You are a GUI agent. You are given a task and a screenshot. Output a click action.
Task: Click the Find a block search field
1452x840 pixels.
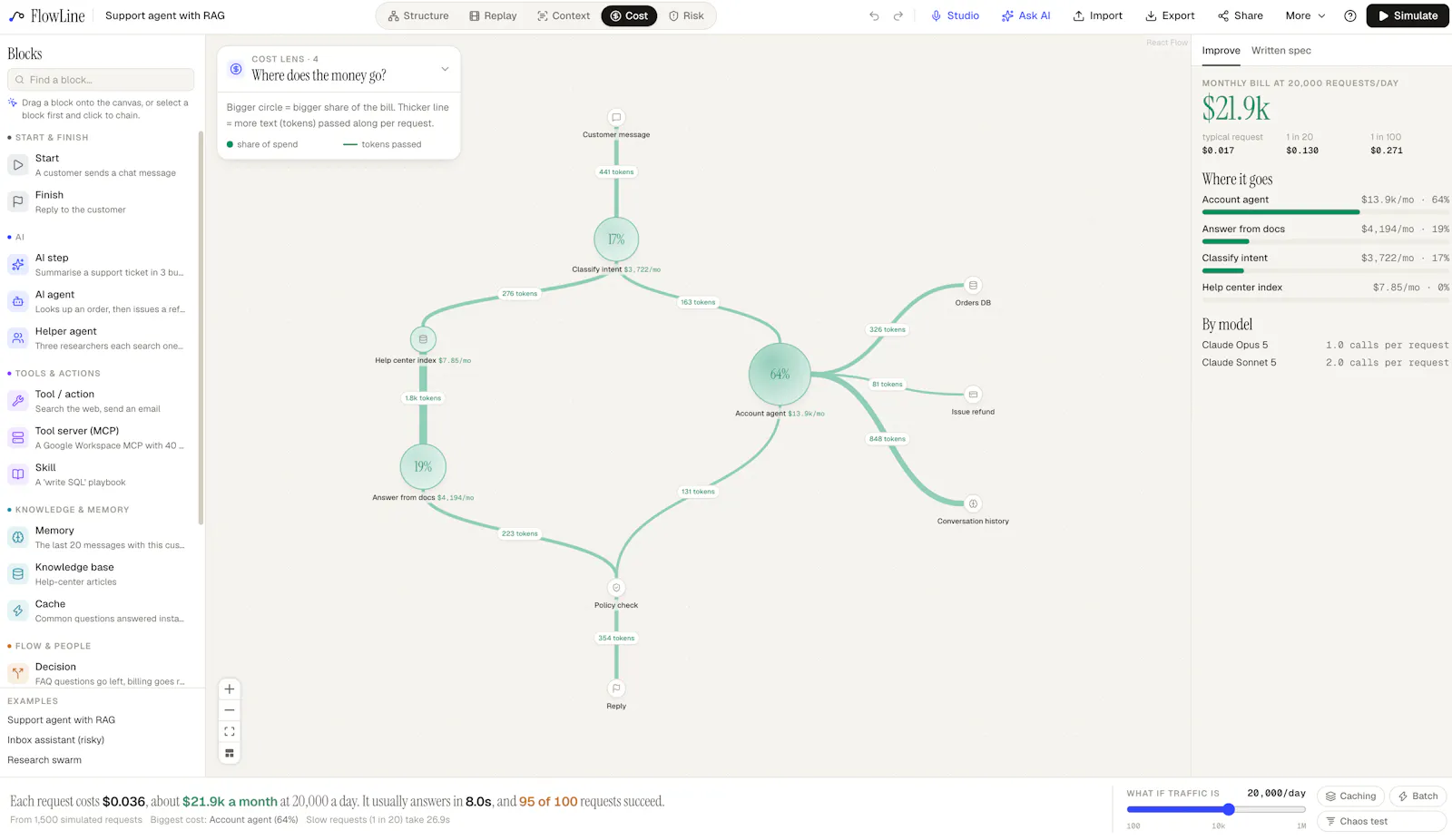pos(101,80)
